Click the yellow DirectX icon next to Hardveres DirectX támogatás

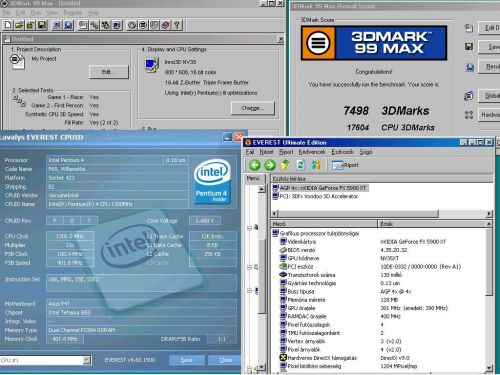(x=283, y=358)
